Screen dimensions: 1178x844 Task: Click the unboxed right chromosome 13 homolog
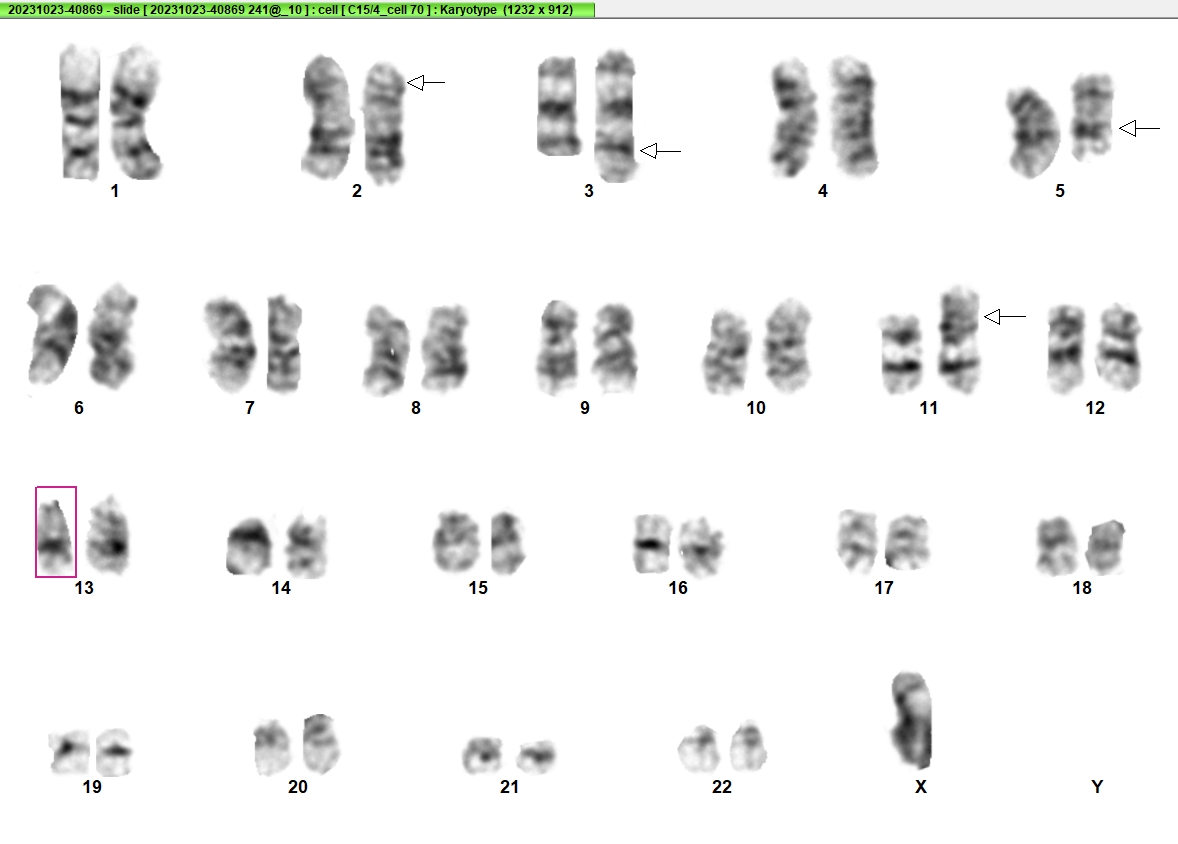click(108, 536)
